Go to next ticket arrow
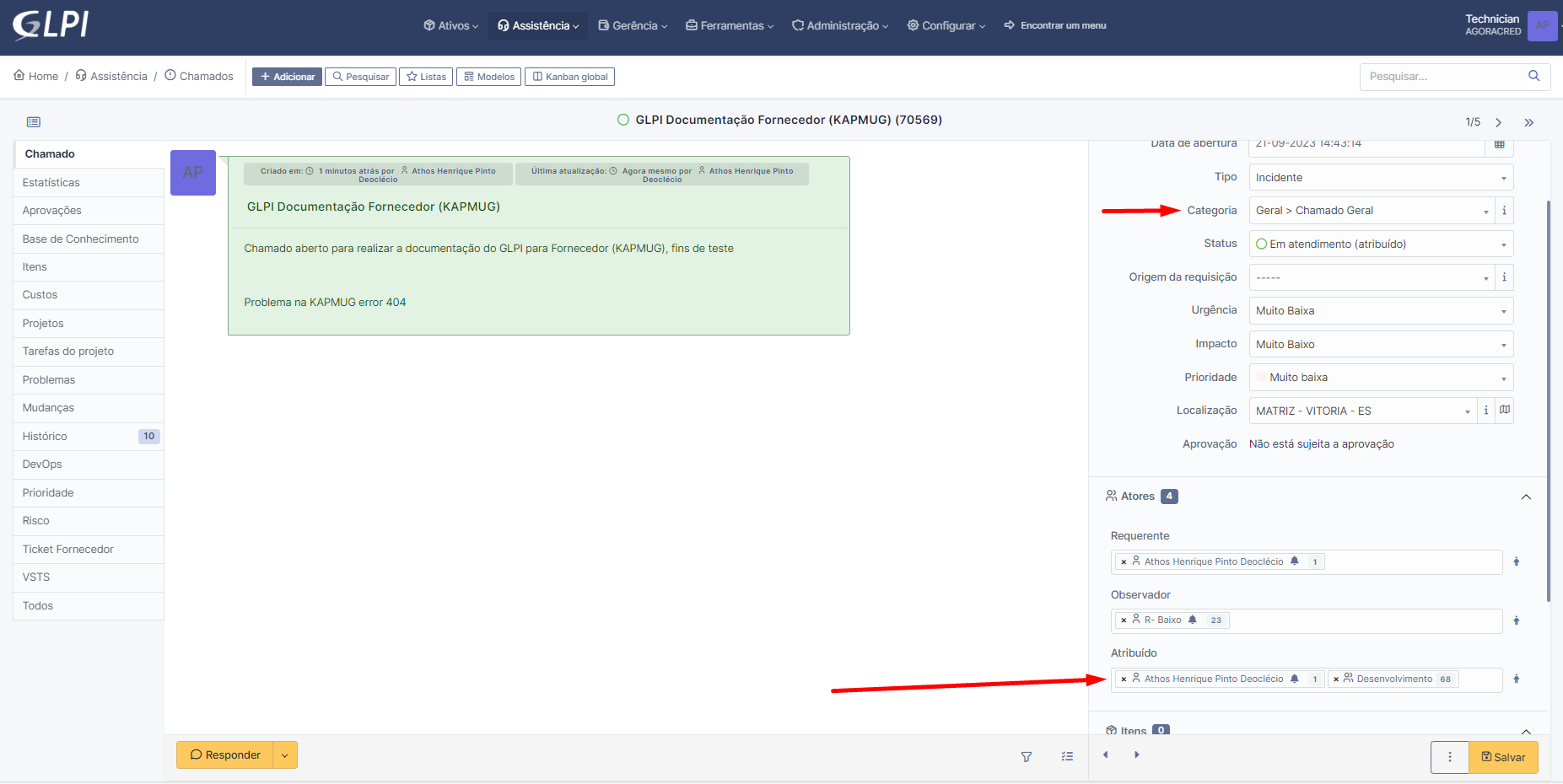The height and width of the screenshot is (784, 1563). coord(1499,123)
